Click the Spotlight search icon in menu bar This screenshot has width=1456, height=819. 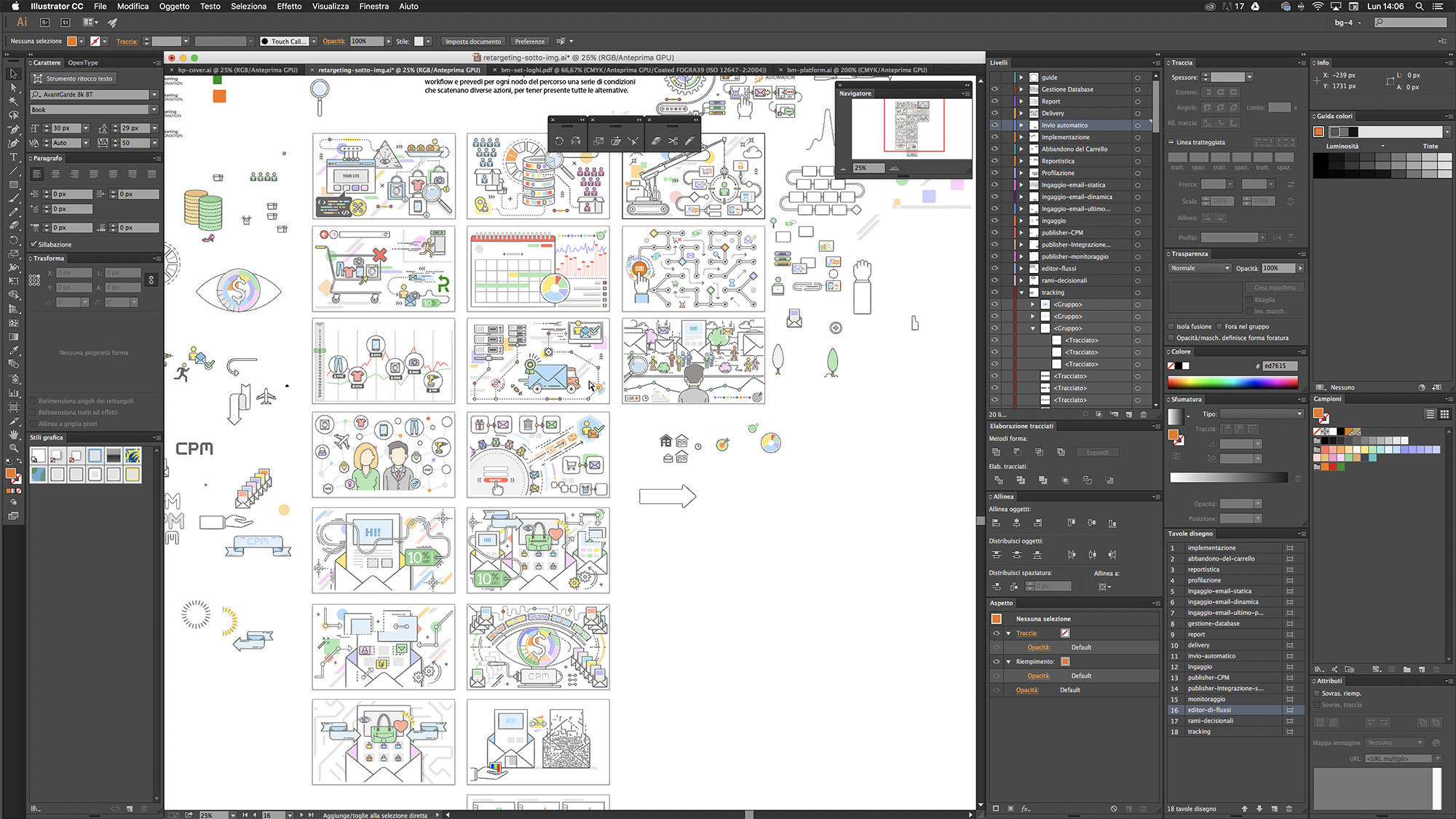[x=1419, y=6]
